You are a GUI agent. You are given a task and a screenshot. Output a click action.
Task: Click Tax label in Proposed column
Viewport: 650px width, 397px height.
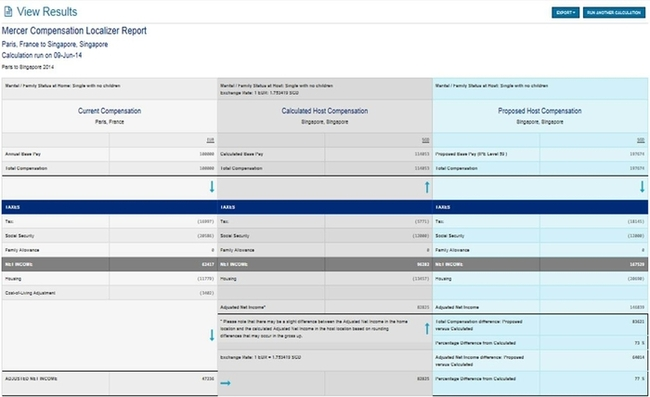coord(439,221)
